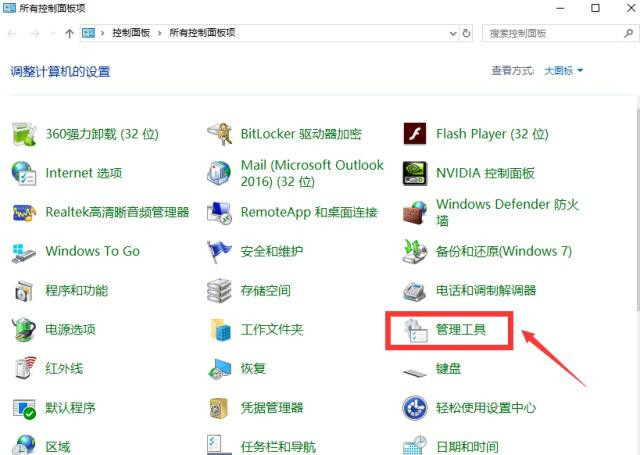Open the 安全和维护 flag icon

click(x=220, y=252)
